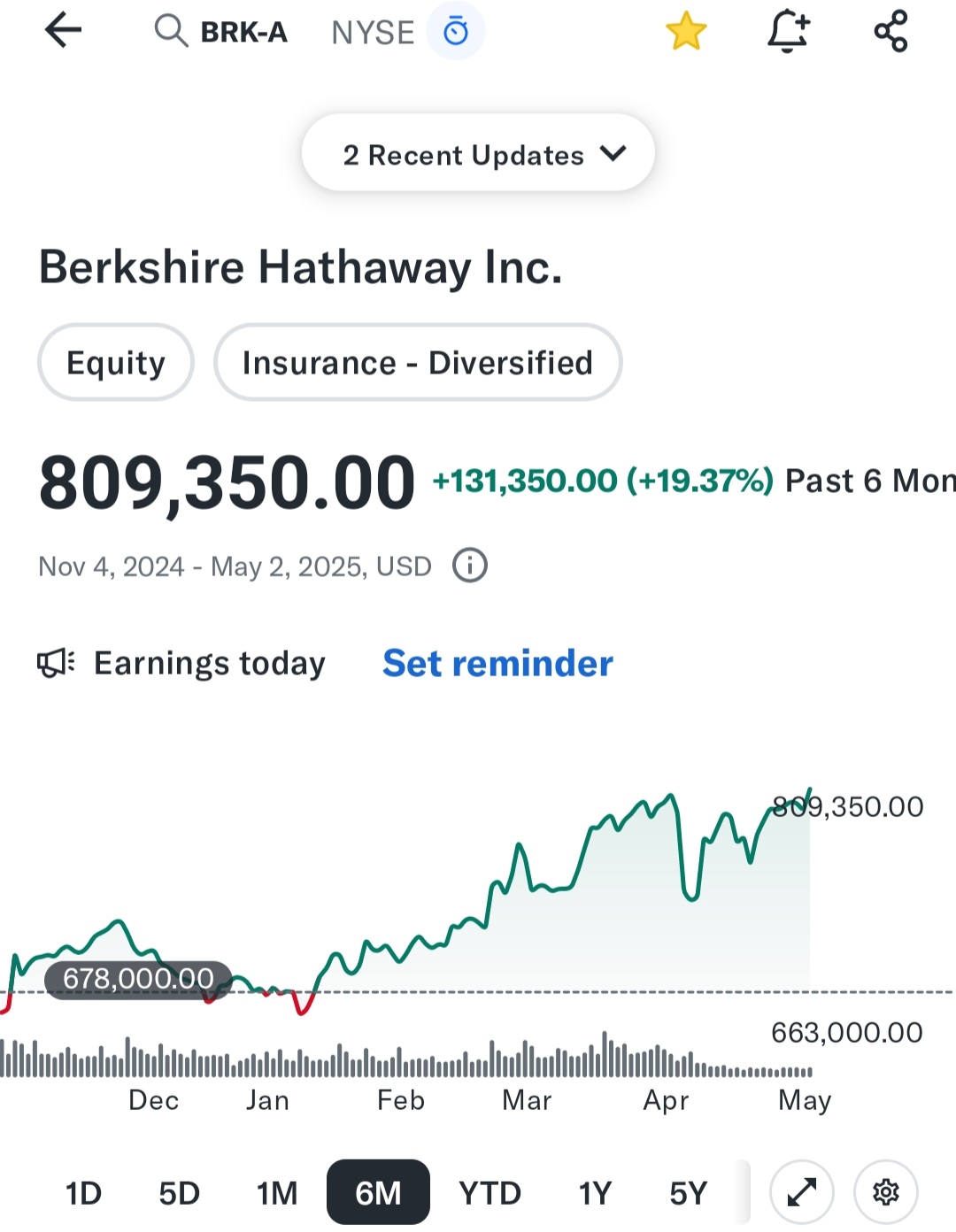Expand the 2 Recent Updates dropdown
956x1232 pixels.
click(478, 154)
